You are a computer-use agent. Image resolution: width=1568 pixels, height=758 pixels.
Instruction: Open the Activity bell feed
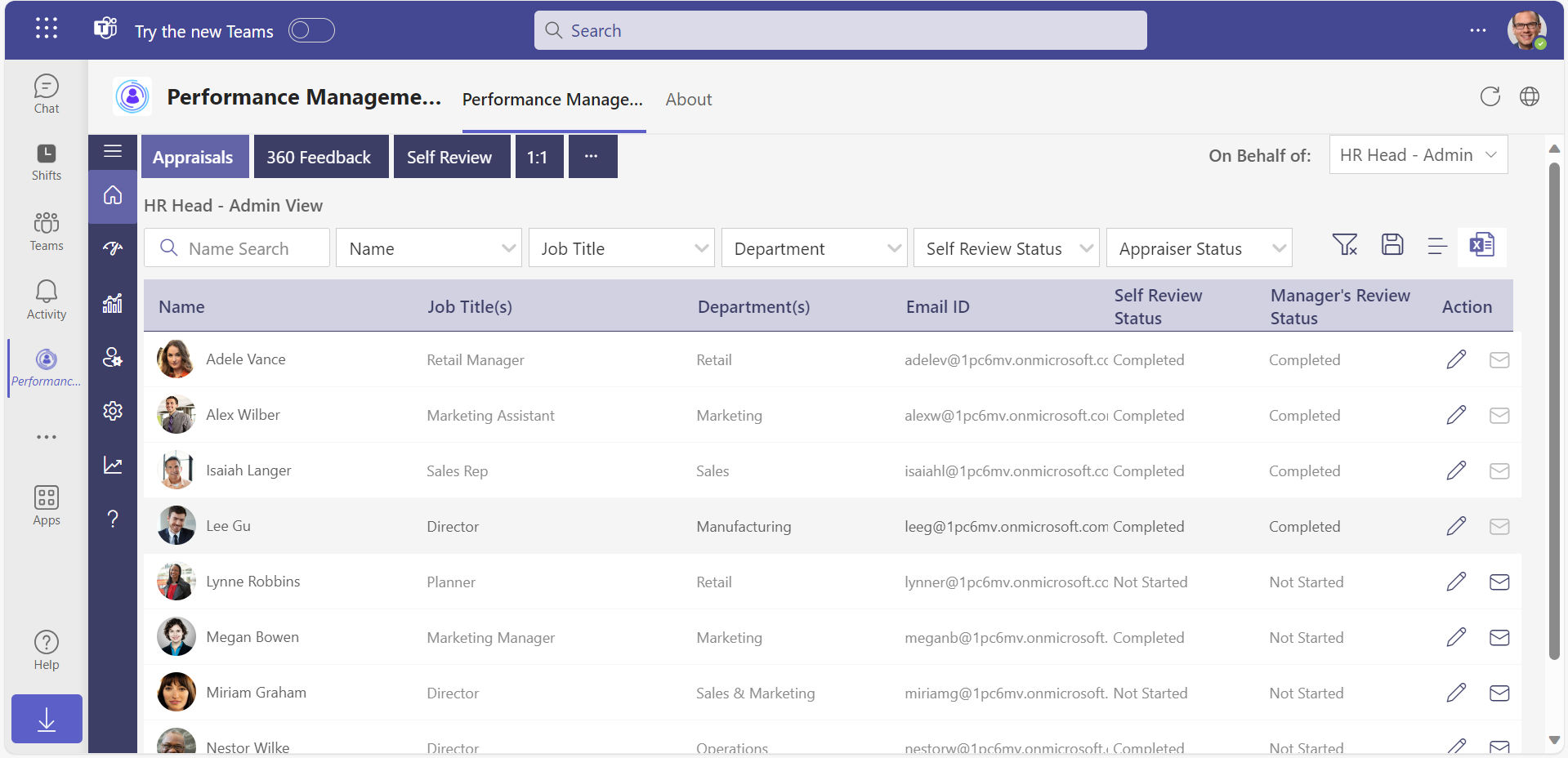click(x=47, y=300)
